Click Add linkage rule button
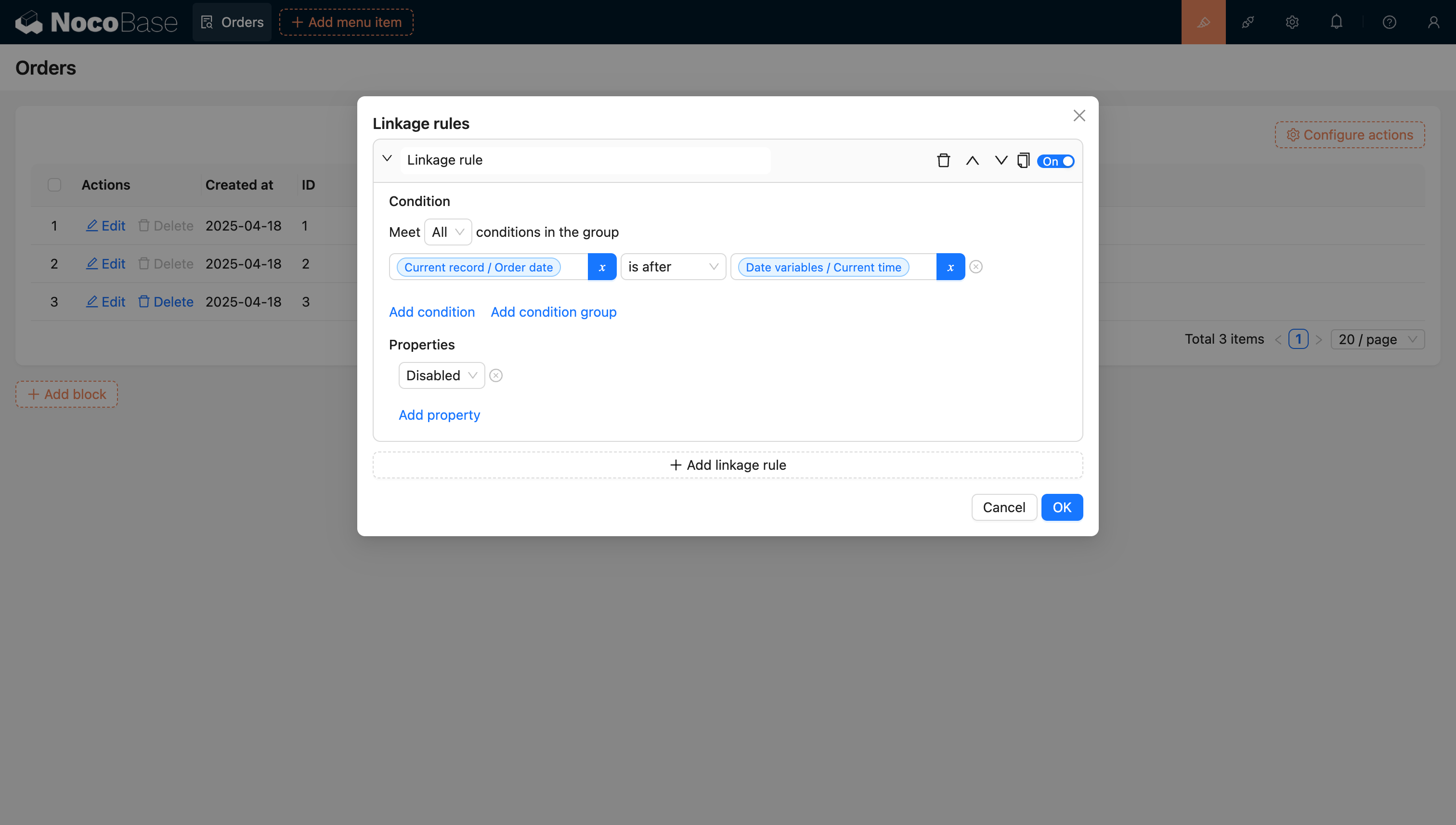This screenshot has width=1456, height=825. click(728, 465)
